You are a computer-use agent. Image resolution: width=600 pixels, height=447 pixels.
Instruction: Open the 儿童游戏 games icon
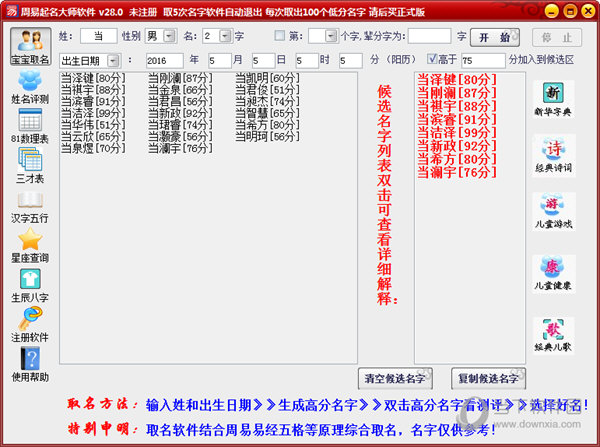553,211
